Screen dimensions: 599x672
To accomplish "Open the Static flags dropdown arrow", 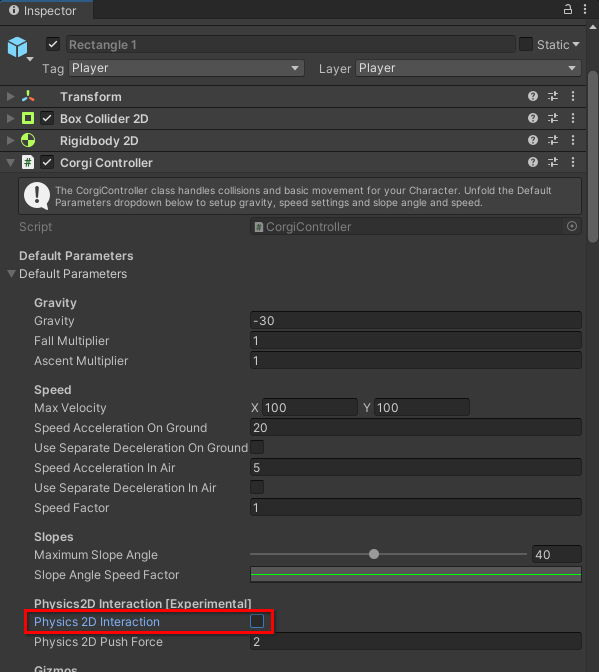I will 576,44.
